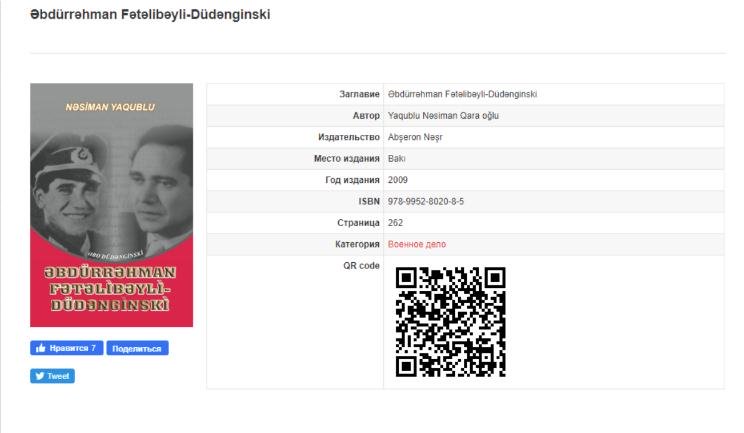
Task: Open the Военное дело category link
Action: click(x=417, y=244)
